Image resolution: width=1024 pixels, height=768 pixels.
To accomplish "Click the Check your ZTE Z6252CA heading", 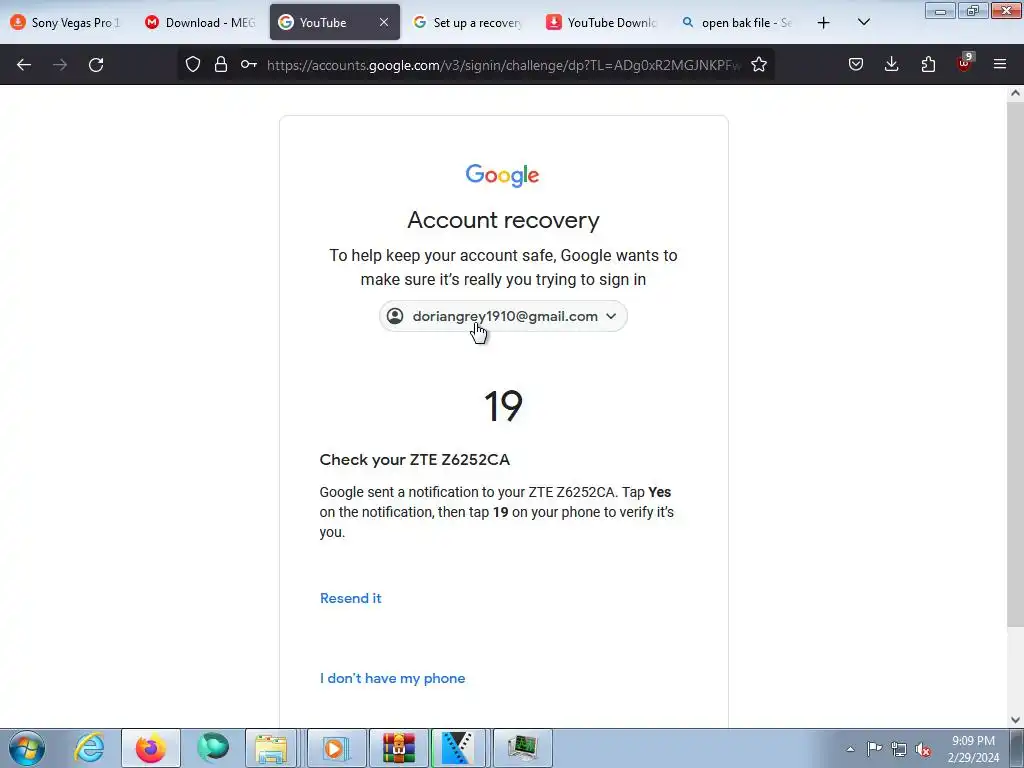I will [x=415, y=460].
